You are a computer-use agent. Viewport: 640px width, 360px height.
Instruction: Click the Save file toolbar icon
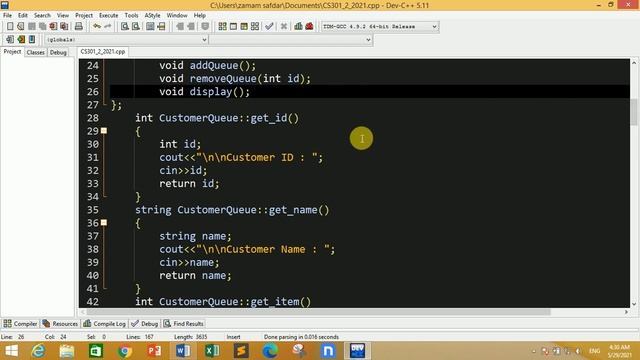[32, 27]
